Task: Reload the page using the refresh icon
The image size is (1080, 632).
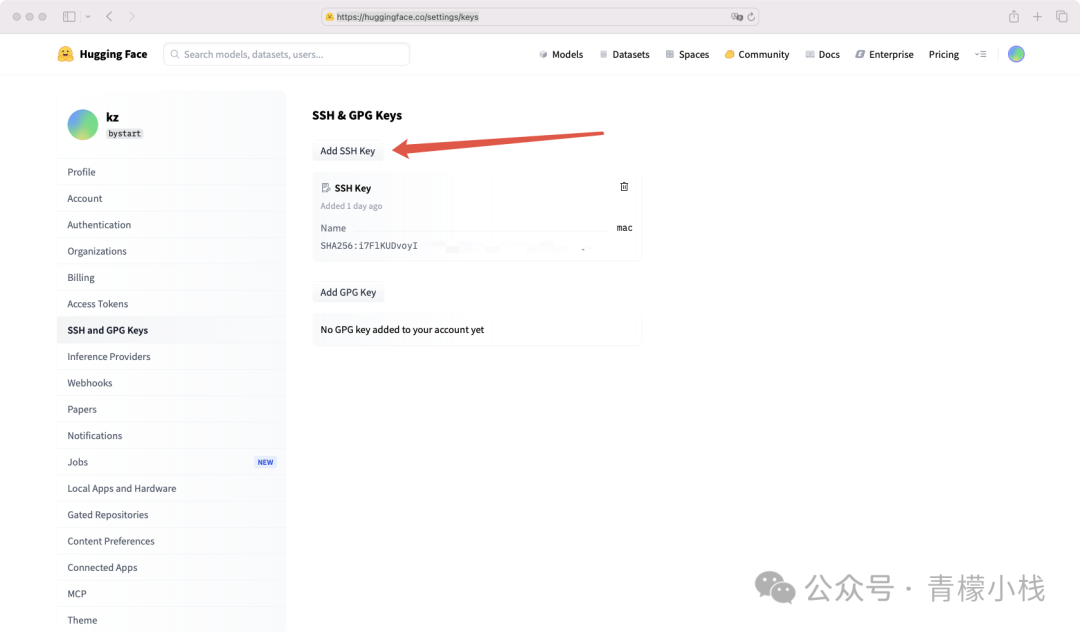Action: [x=751, y=17]
